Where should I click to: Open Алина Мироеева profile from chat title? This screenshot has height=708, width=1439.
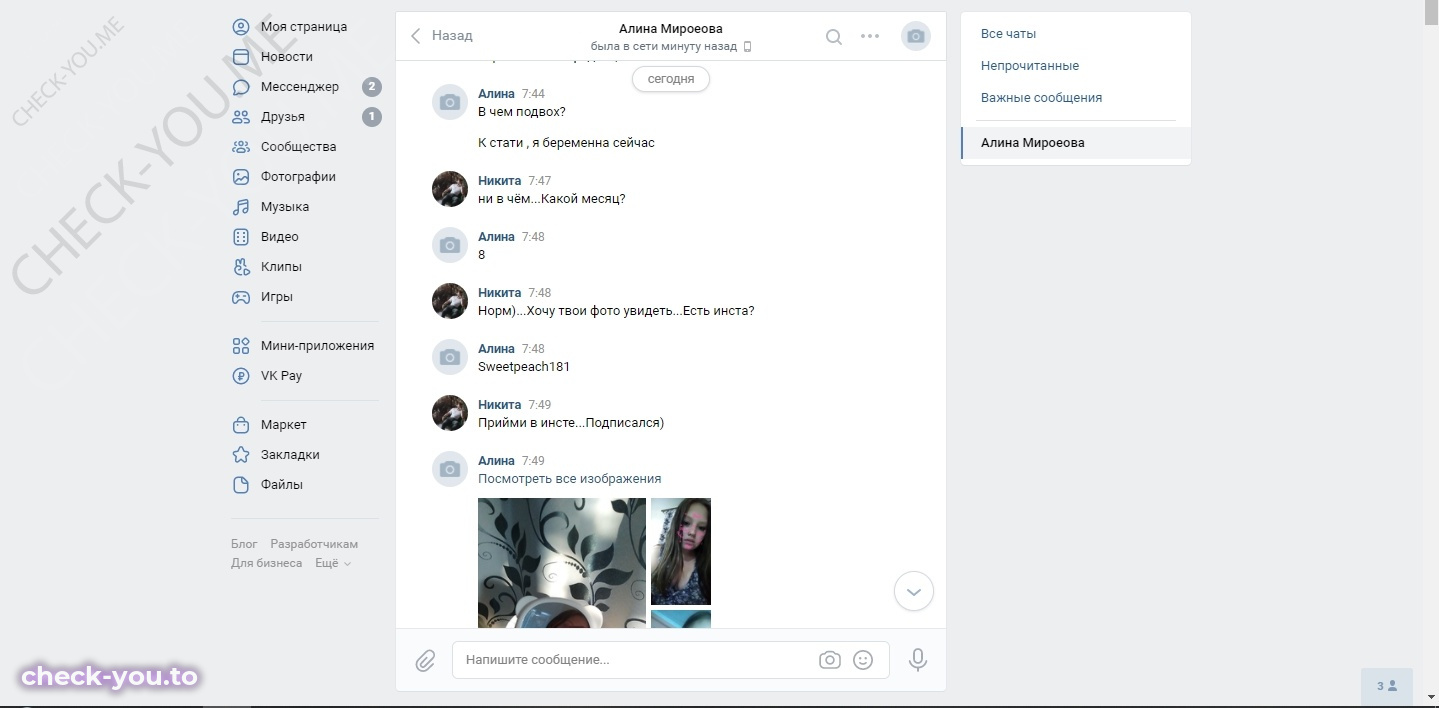[671, 29]
